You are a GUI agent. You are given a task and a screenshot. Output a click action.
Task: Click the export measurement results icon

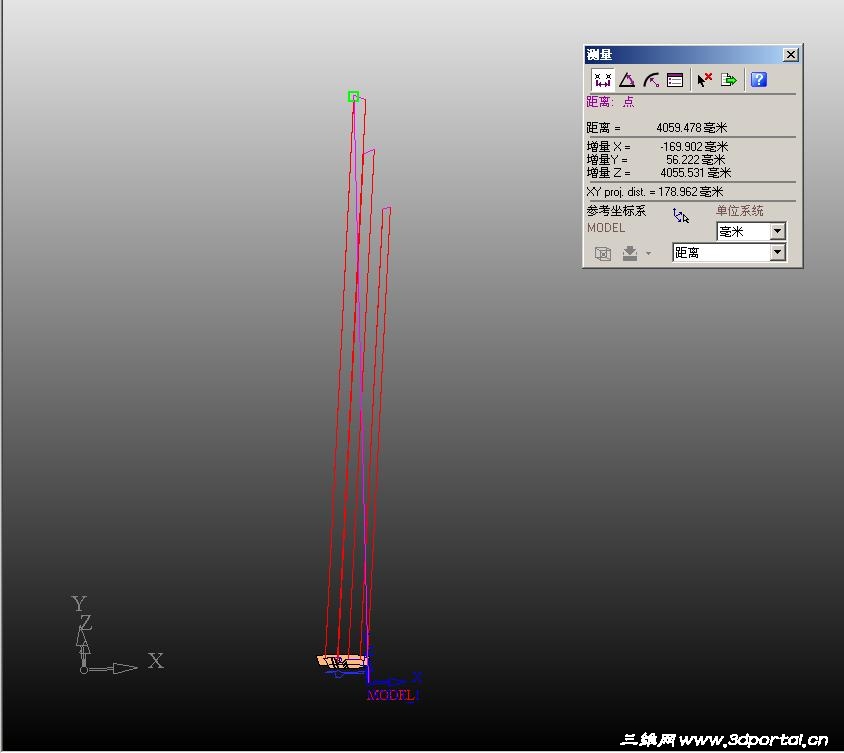[728, 80]
